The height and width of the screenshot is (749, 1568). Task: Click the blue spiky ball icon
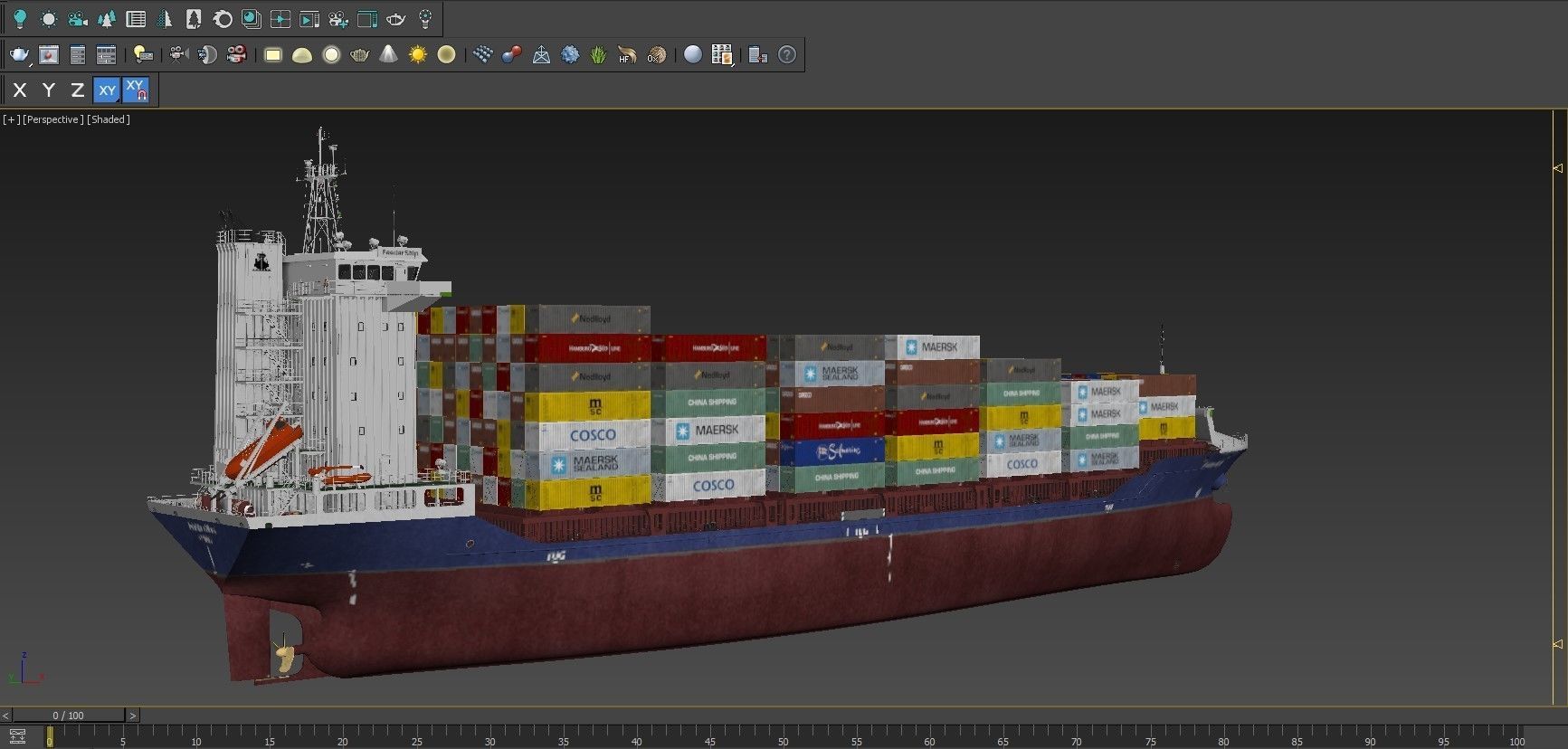click(x=570, y=55)
